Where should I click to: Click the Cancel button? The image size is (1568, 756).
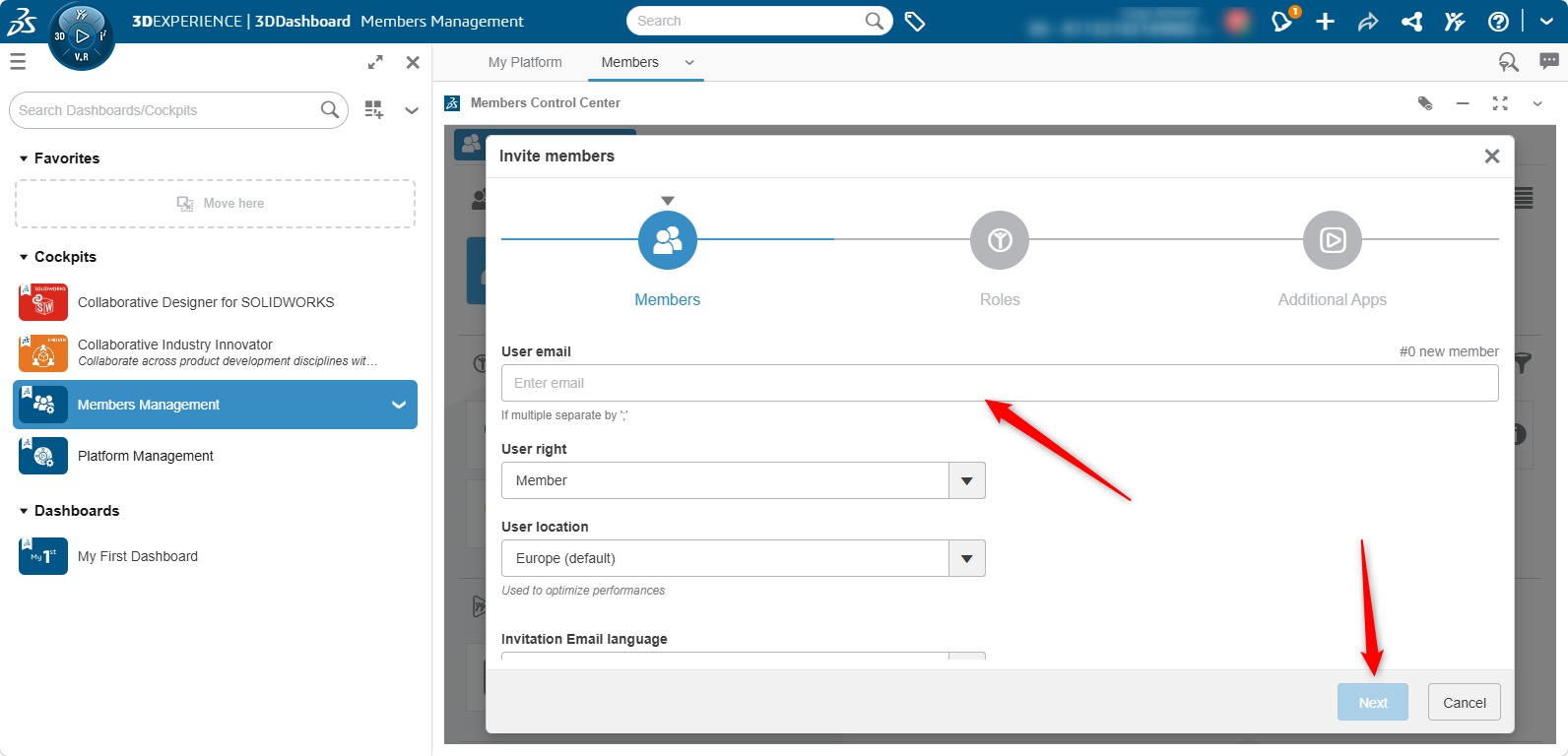point(1465,702)
